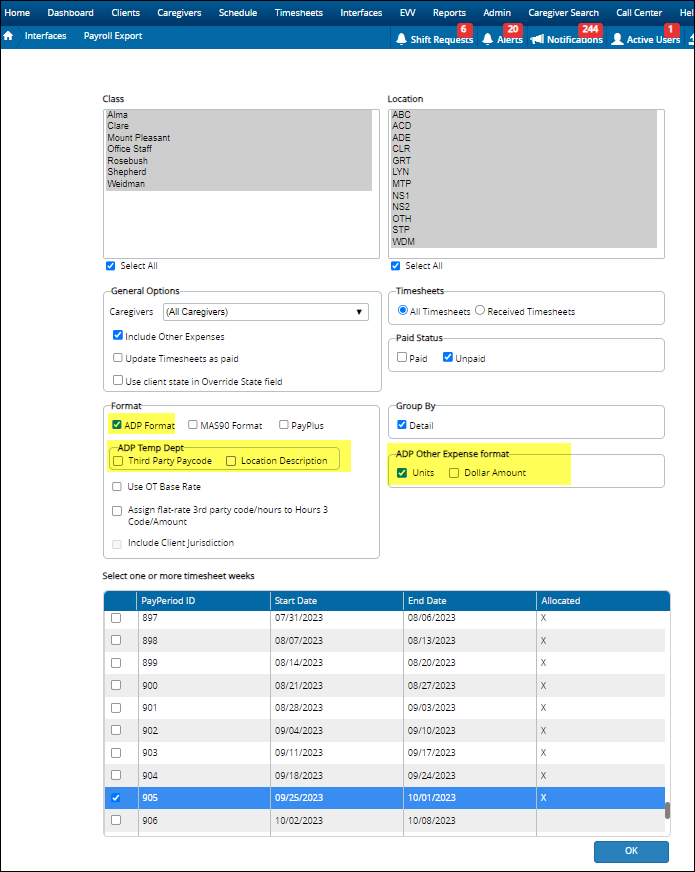Select Alma in Class list

pyautogui.click(x=239, y=115)
